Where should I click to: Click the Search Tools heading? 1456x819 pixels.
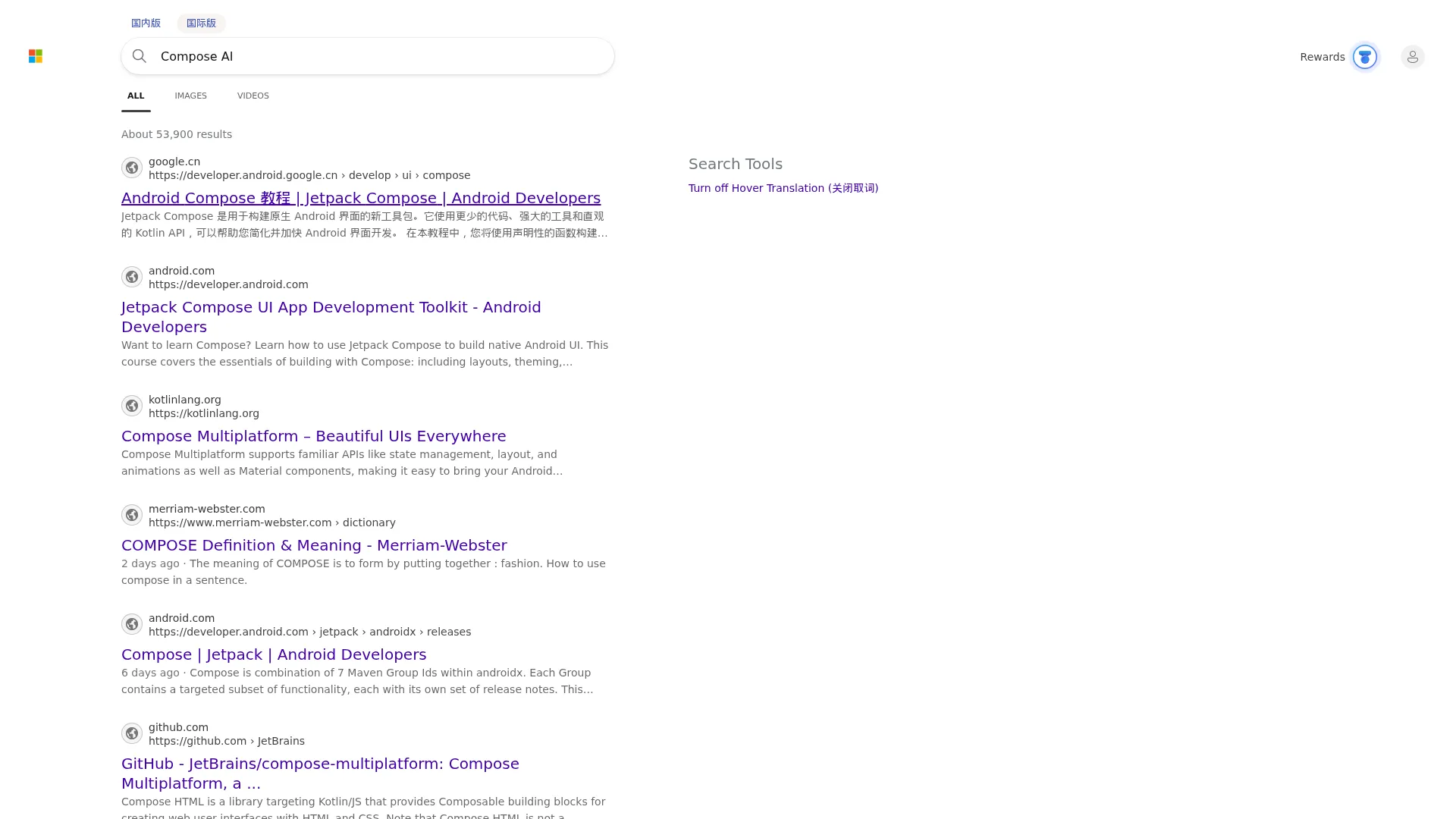[x=736, y=164]
